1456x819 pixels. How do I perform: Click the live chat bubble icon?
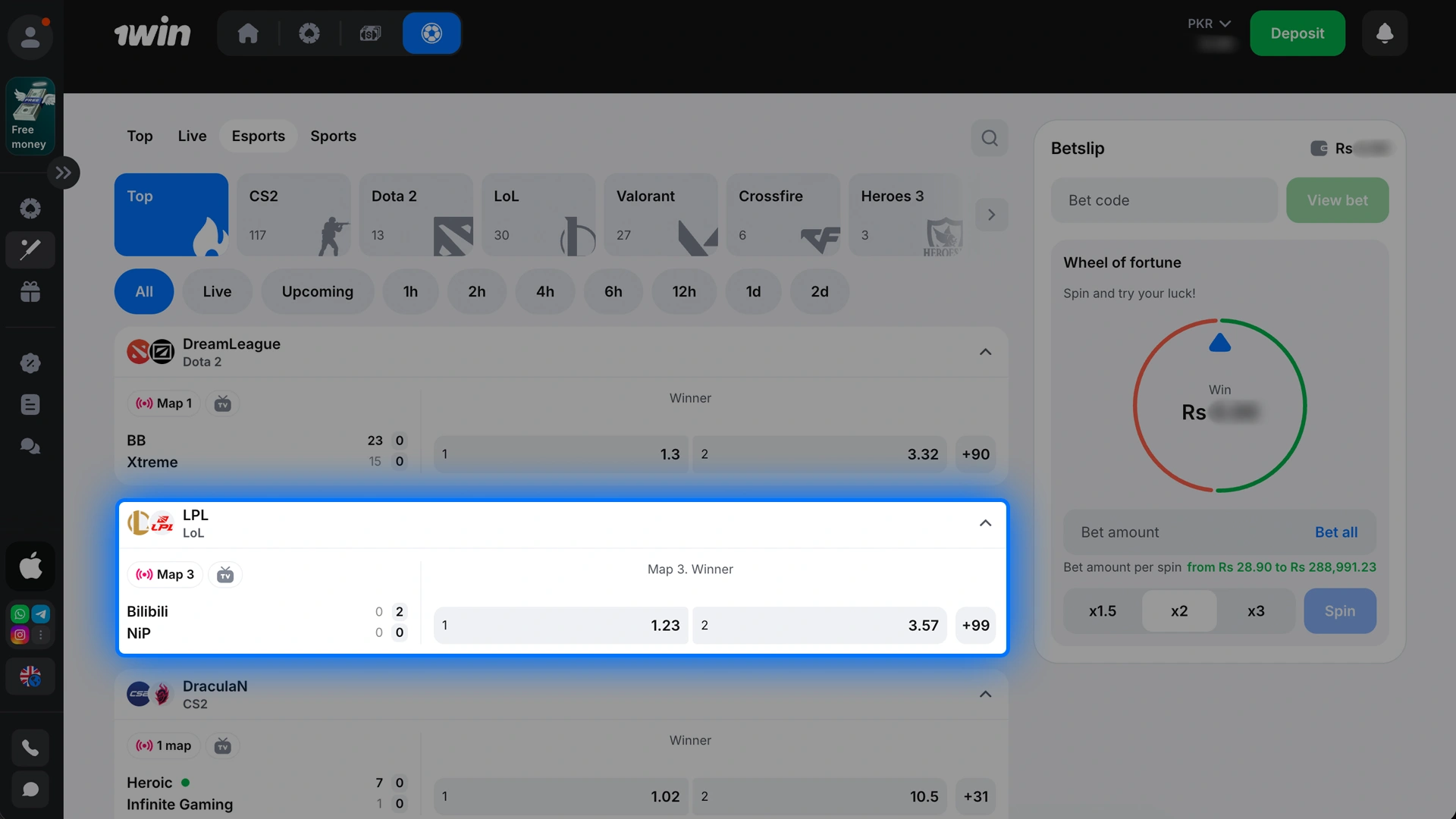point(30,789)
